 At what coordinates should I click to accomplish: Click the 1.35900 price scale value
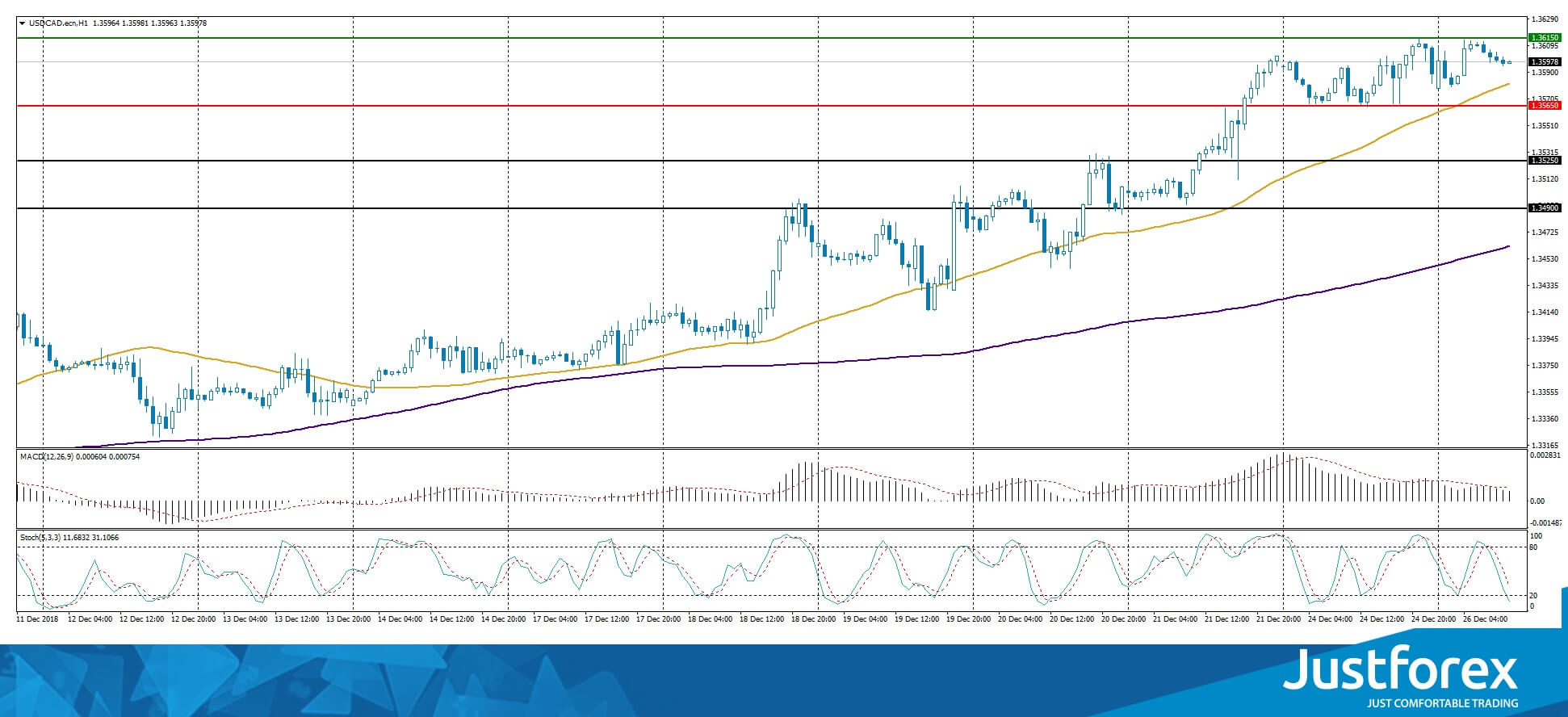[x=1544, y=73]
